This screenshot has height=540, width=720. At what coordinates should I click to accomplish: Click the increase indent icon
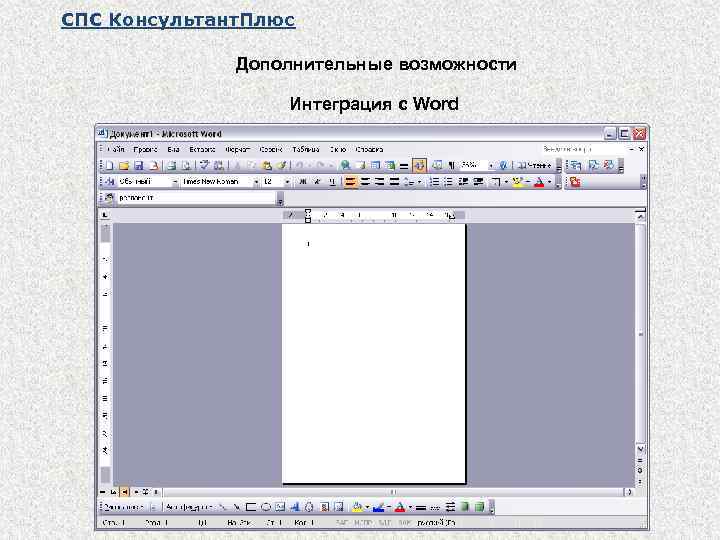[x=478, y=182]
